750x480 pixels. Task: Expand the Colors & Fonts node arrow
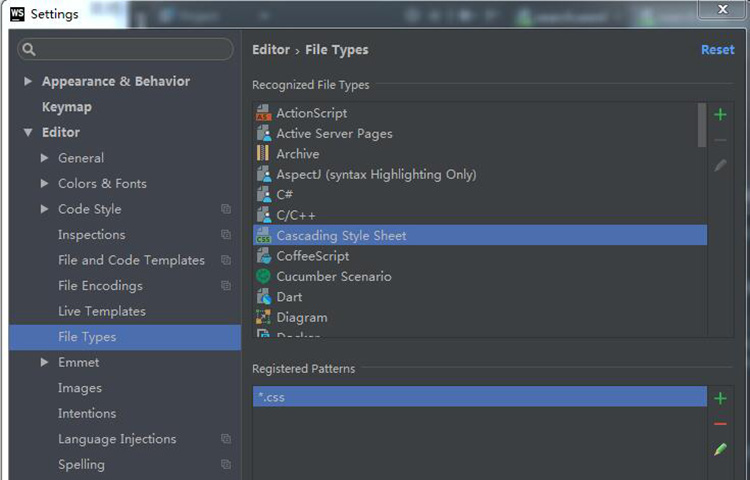[x=44, y=183]
